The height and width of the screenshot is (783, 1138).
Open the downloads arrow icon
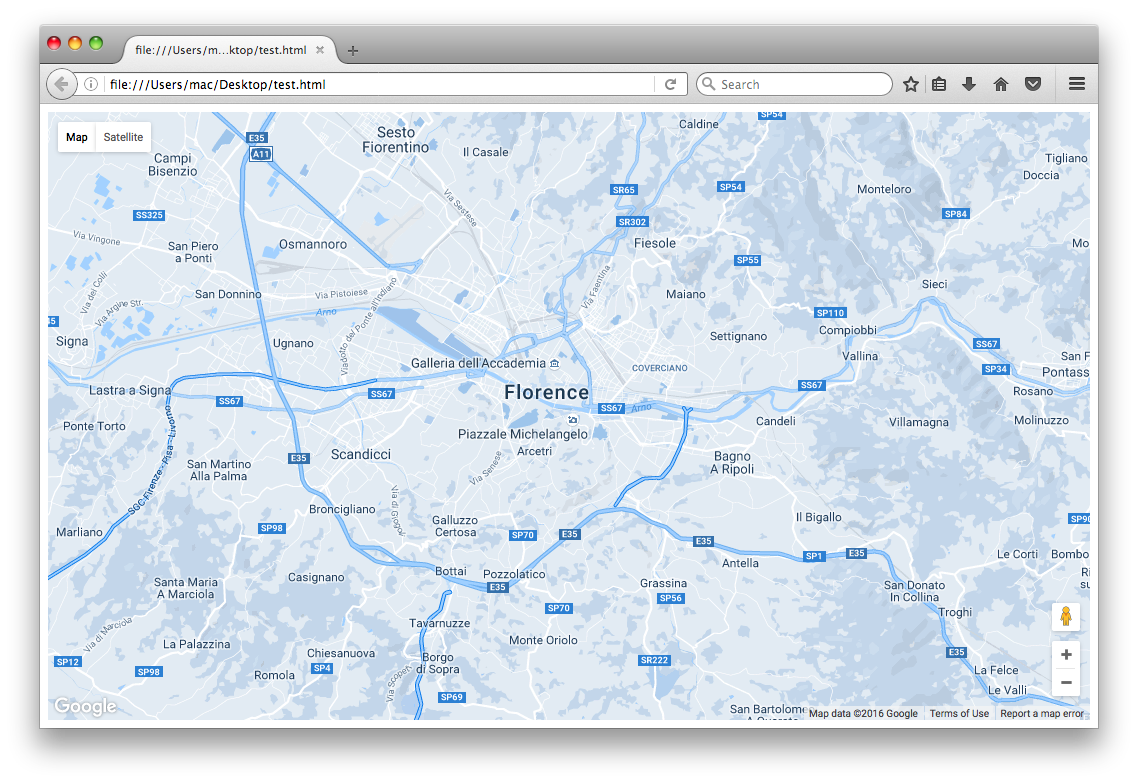969,84
